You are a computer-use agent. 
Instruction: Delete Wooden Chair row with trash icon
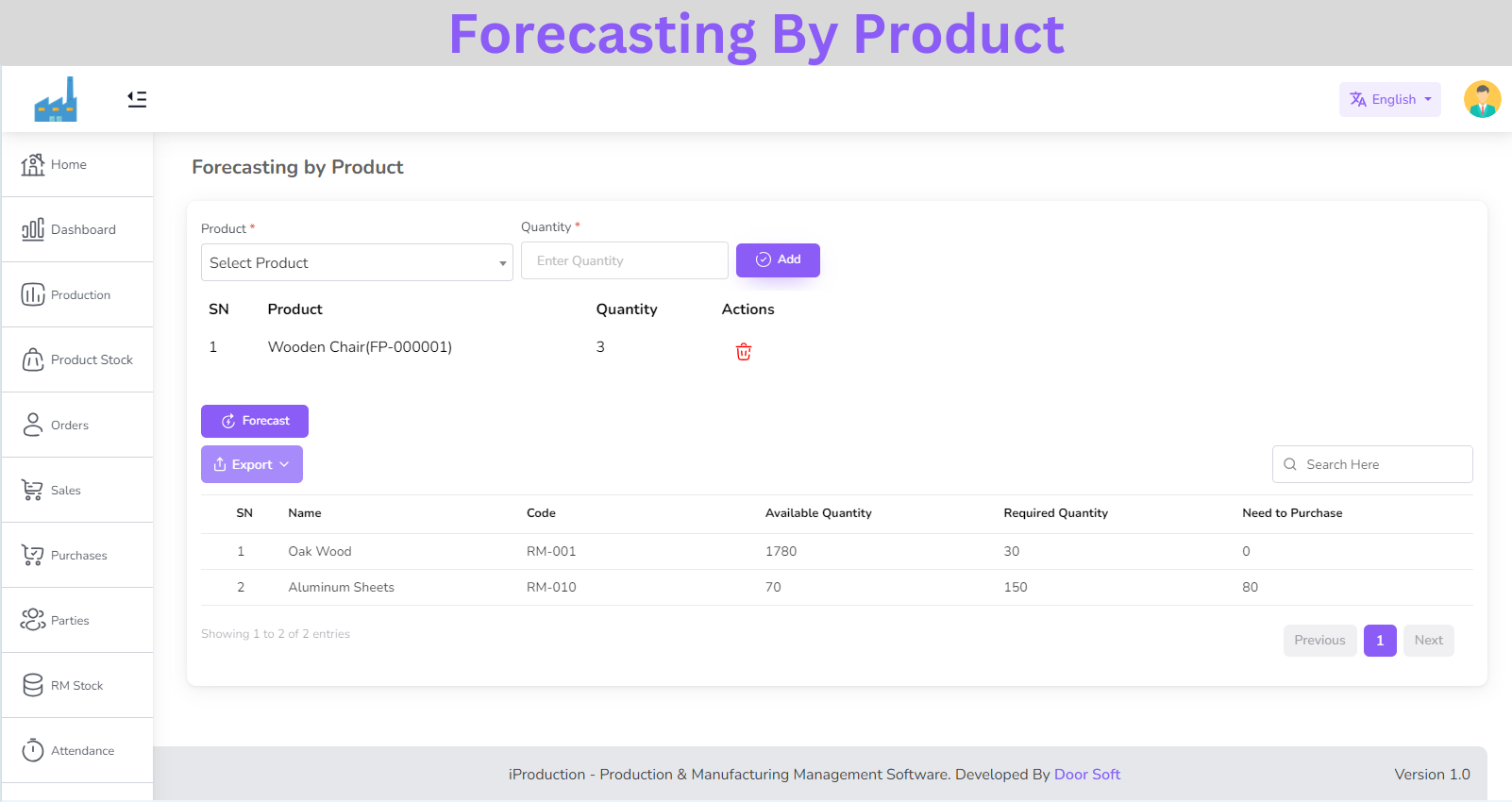point(744,352)
